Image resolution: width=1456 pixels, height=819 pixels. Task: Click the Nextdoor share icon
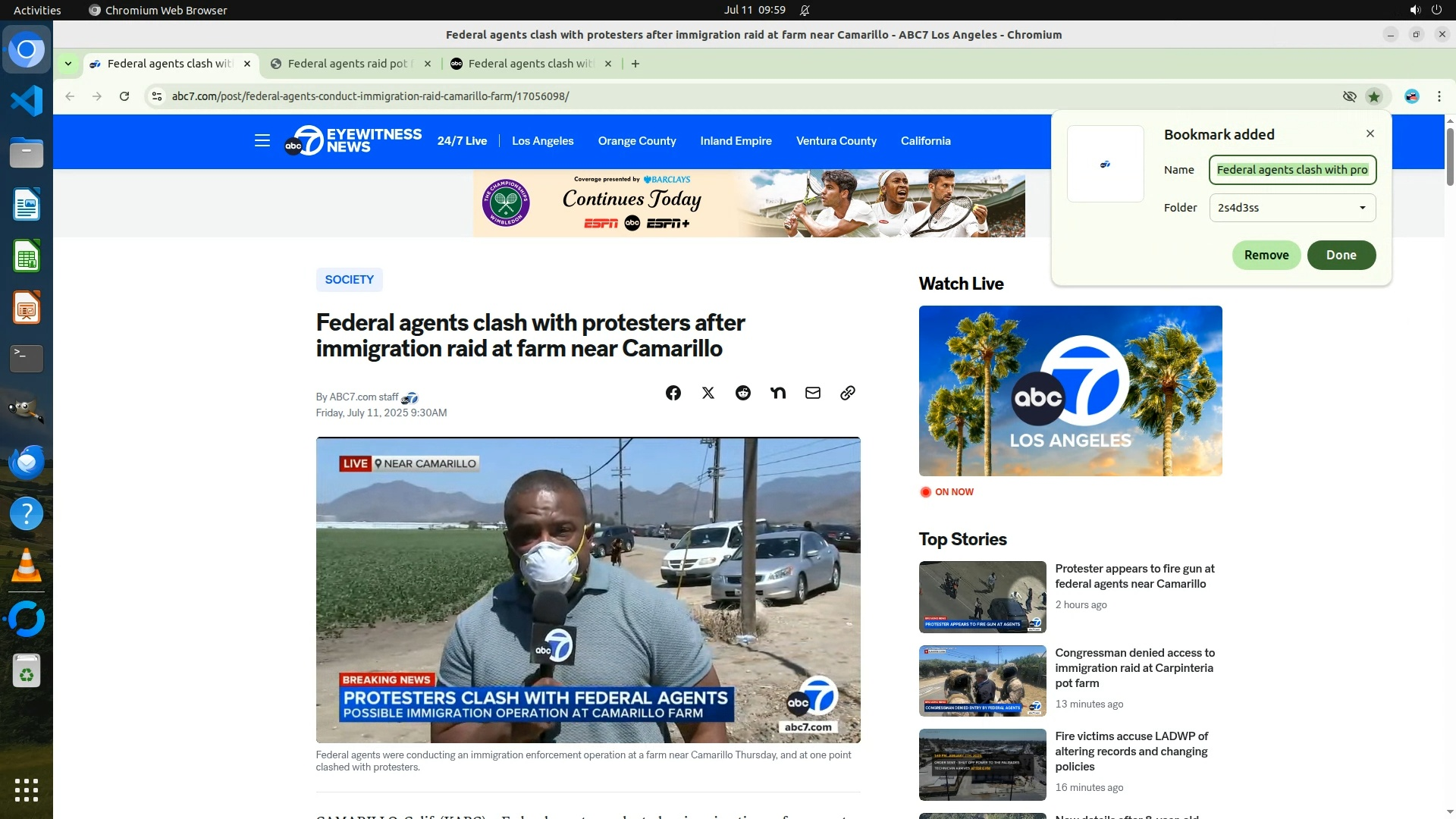[777, 393]
